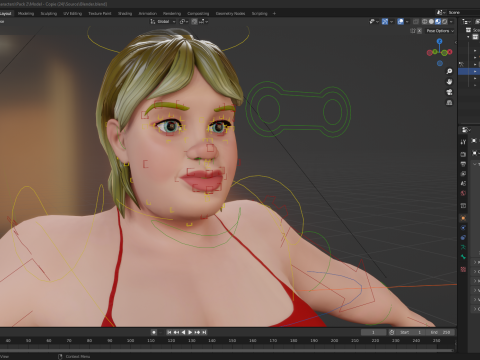480x360 pixels.
Task: Open the Global transform orientation dropdown
Action: (x=163, y=21)
